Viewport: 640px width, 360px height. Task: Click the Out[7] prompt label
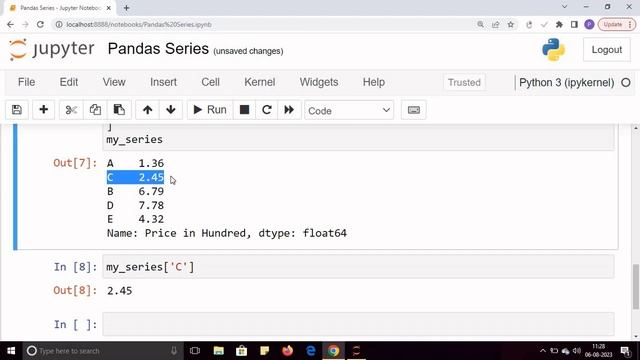point(75,163)
